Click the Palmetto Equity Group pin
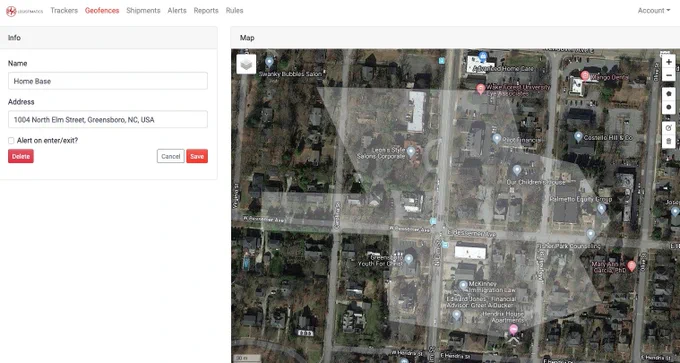The image size is (680, 363). click(601, 209)
